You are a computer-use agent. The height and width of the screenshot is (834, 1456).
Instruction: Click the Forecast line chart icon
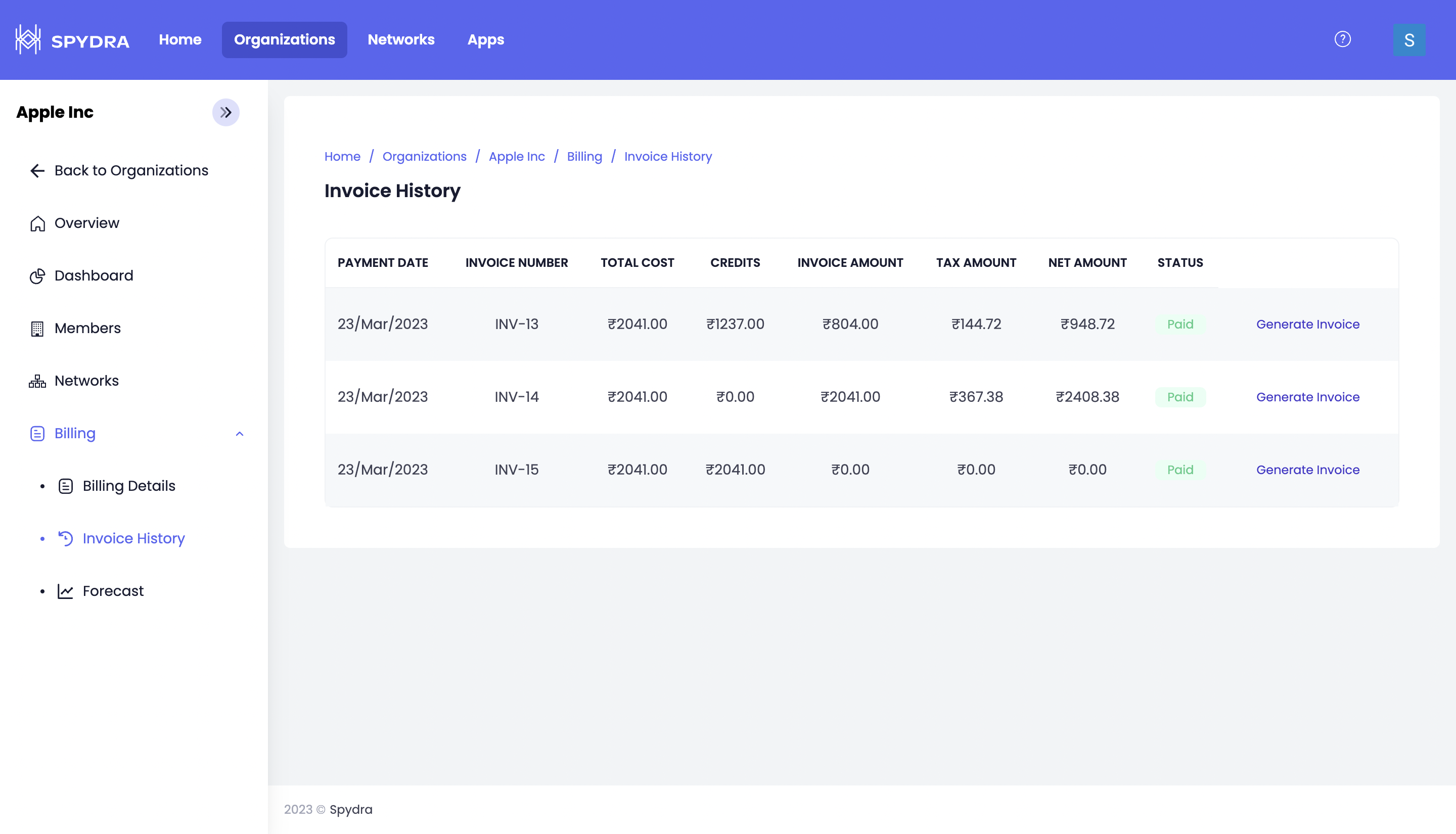tap(65, 591)
